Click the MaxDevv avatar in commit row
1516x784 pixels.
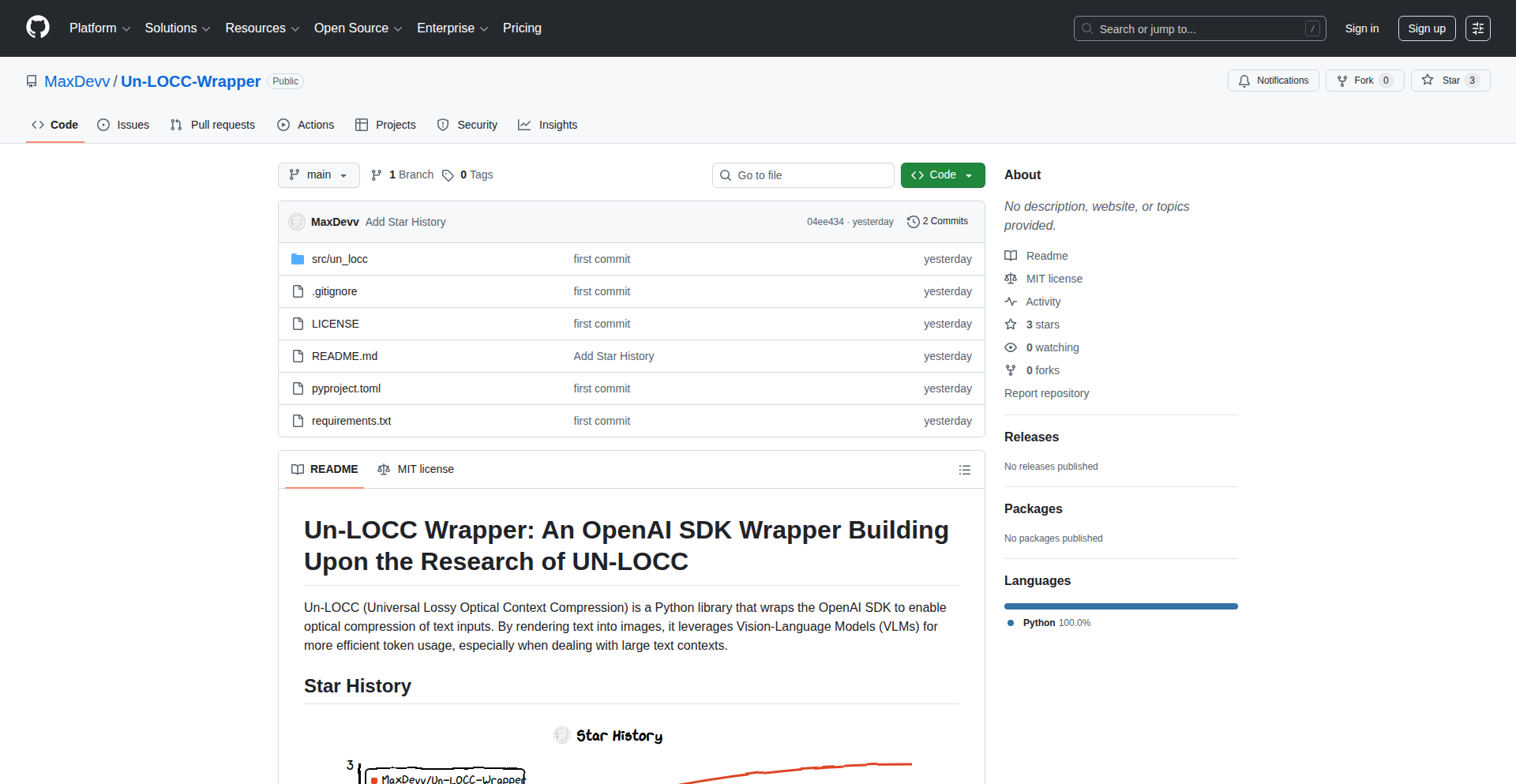[297, 222]
